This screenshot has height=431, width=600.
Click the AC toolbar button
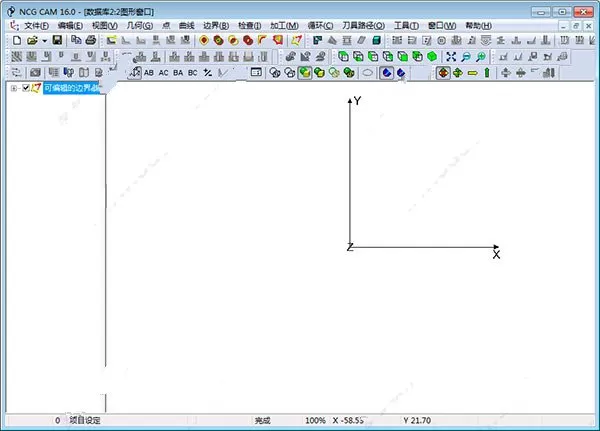[x=163, y=73]
